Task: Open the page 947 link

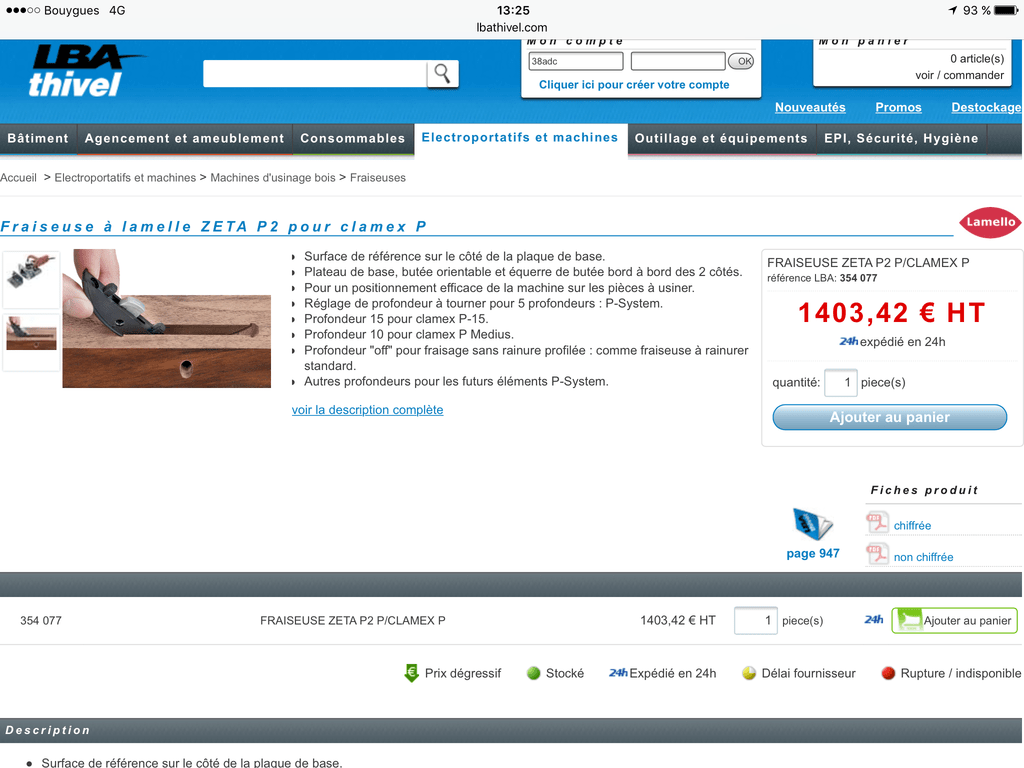Action: [812, 554]
